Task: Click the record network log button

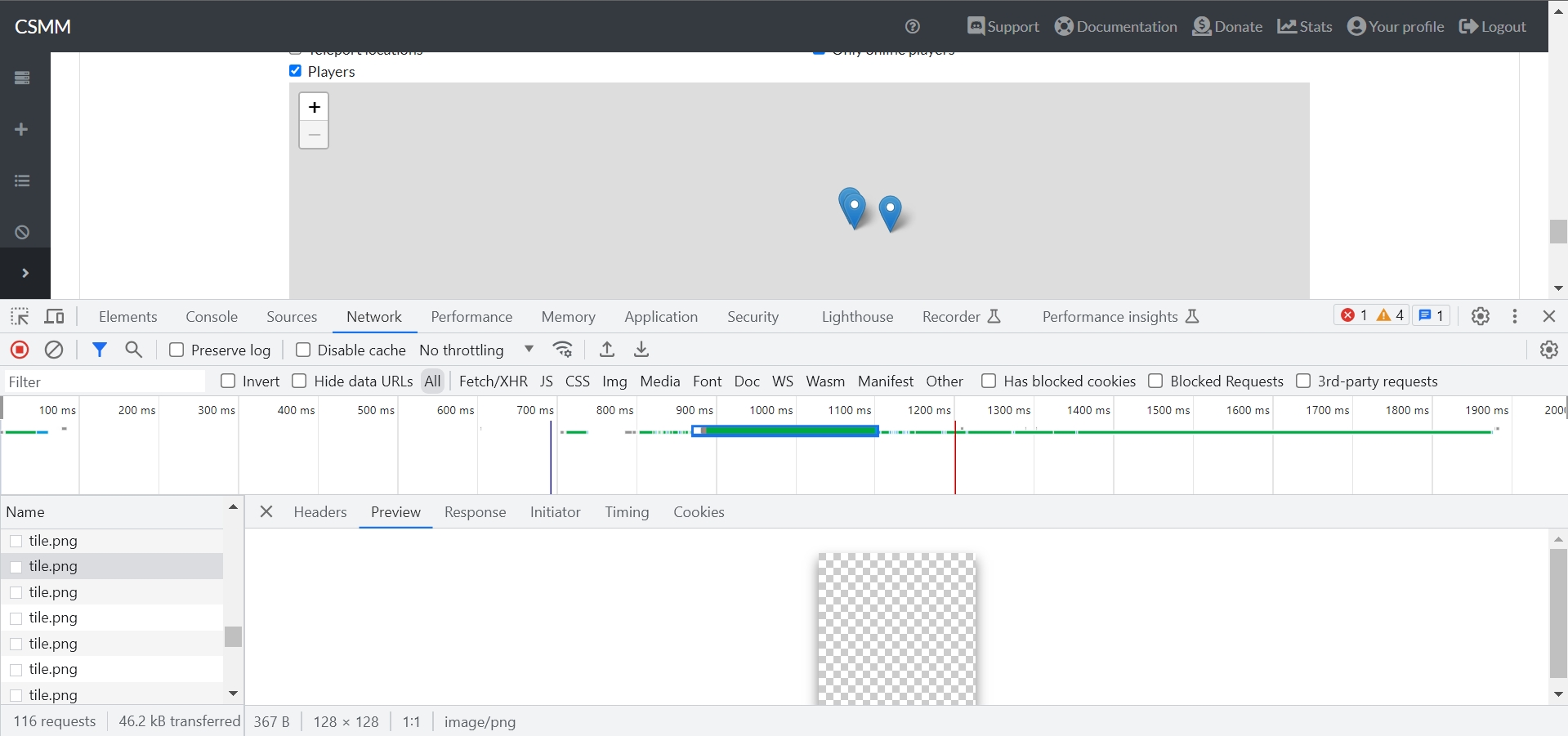Action: (20, 350)
